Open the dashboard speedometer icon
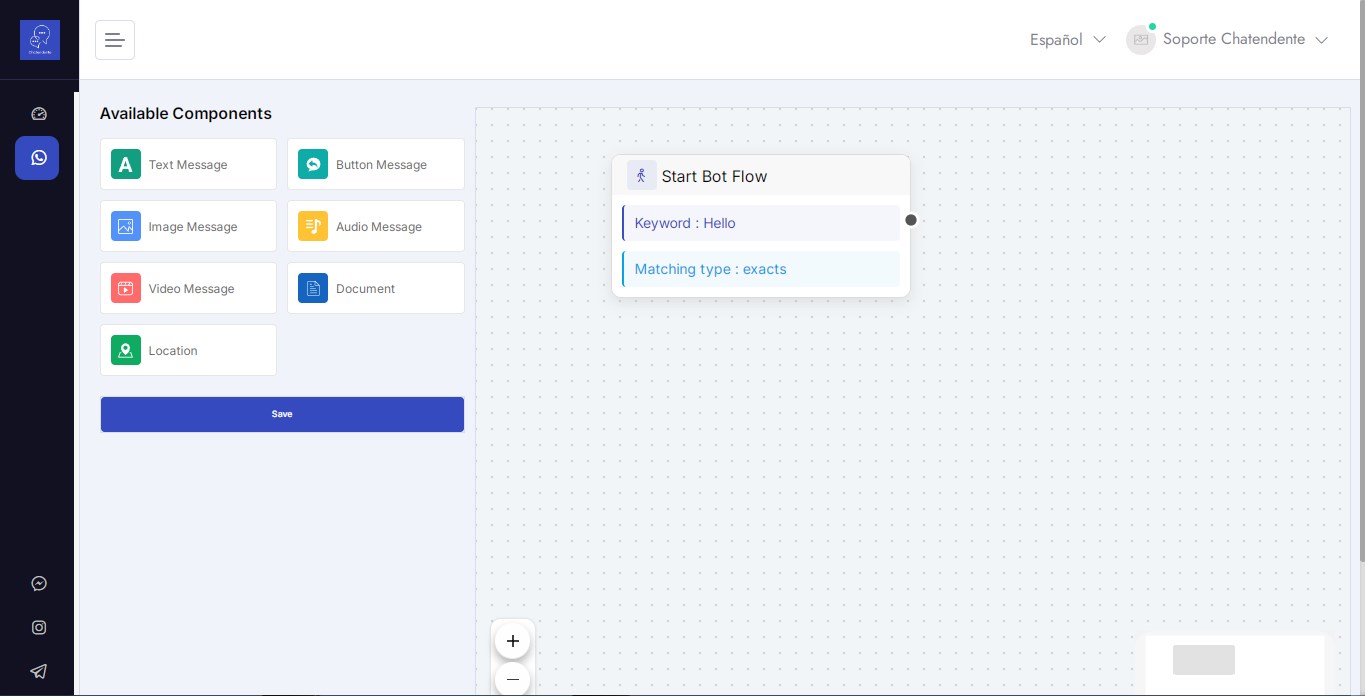This screenshot has width=1365, height=696. [38, 114]
